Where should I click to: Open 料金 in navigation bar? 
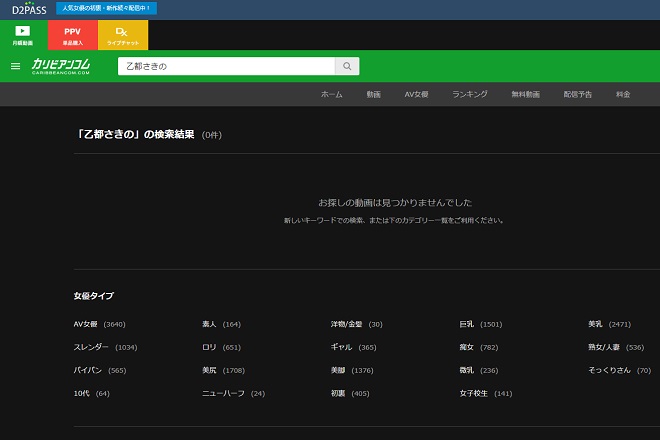[x=623, y=94]
